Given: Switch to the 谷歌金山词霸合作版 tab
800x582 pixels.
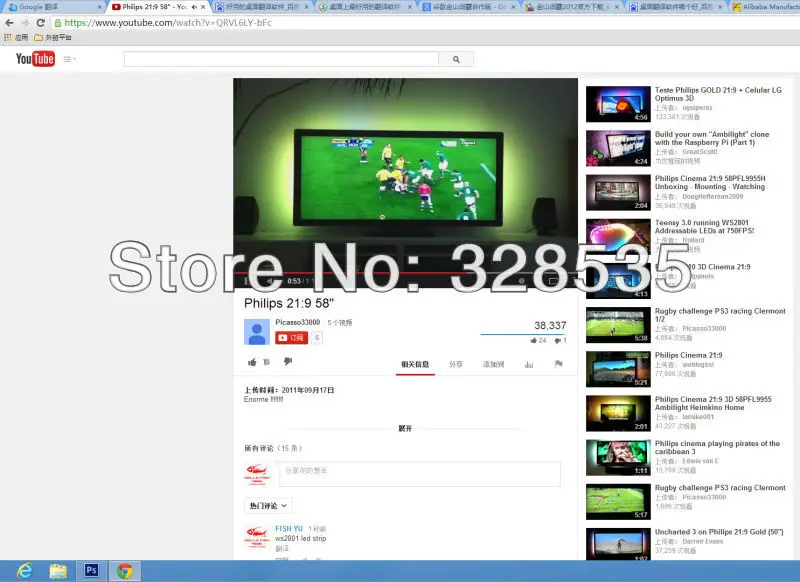Looking at the screenshot, I should point(468,7).
